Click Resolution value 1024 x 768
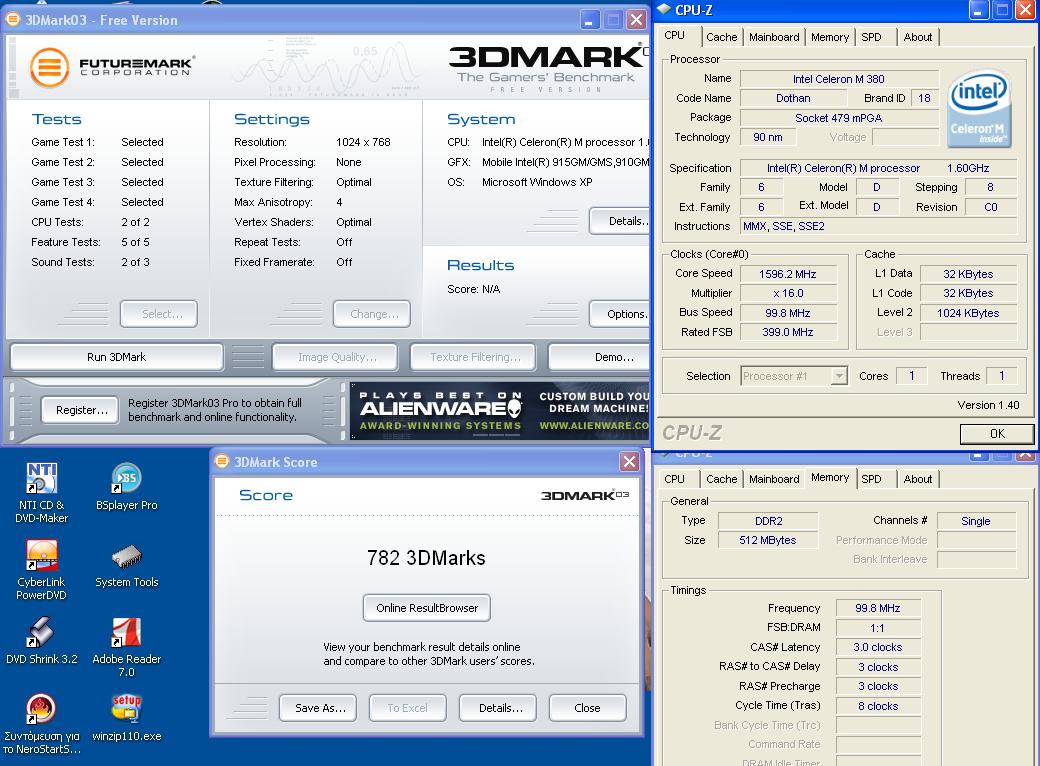This screenshot has height=766, width=1040. [363, 142]
